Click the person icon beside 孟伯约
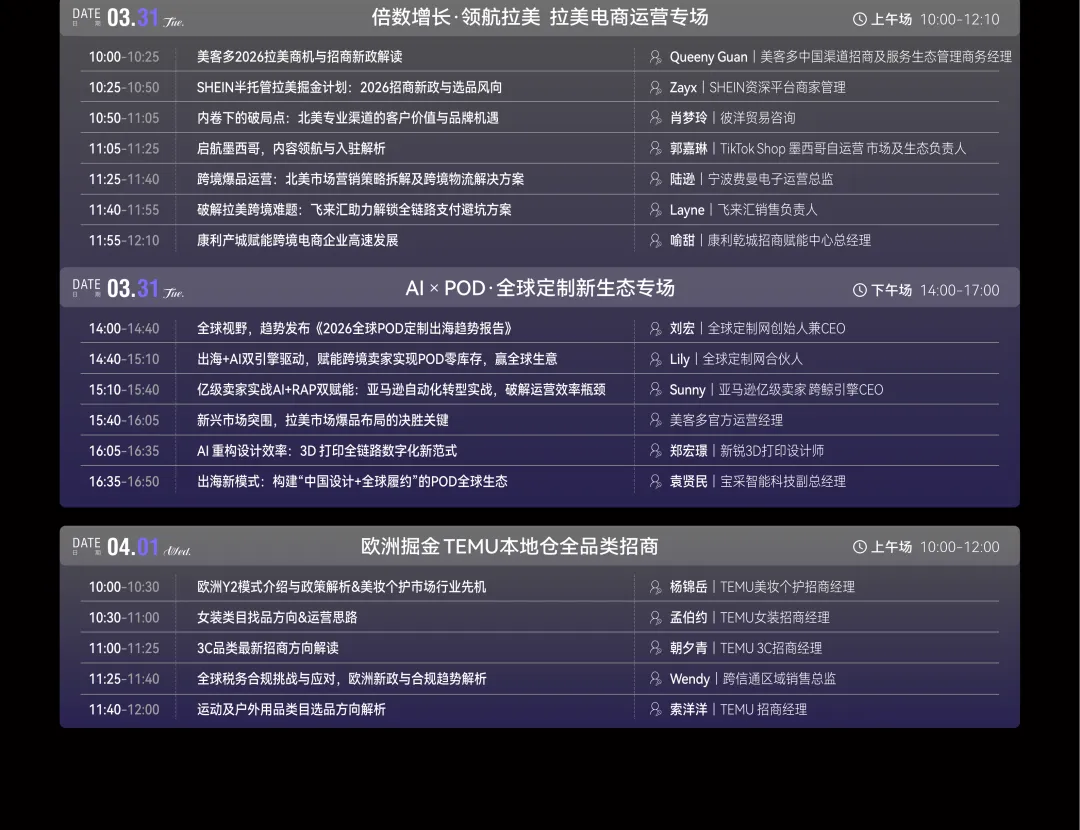This screenshot has height=830, width=1080. coord(655,617)
